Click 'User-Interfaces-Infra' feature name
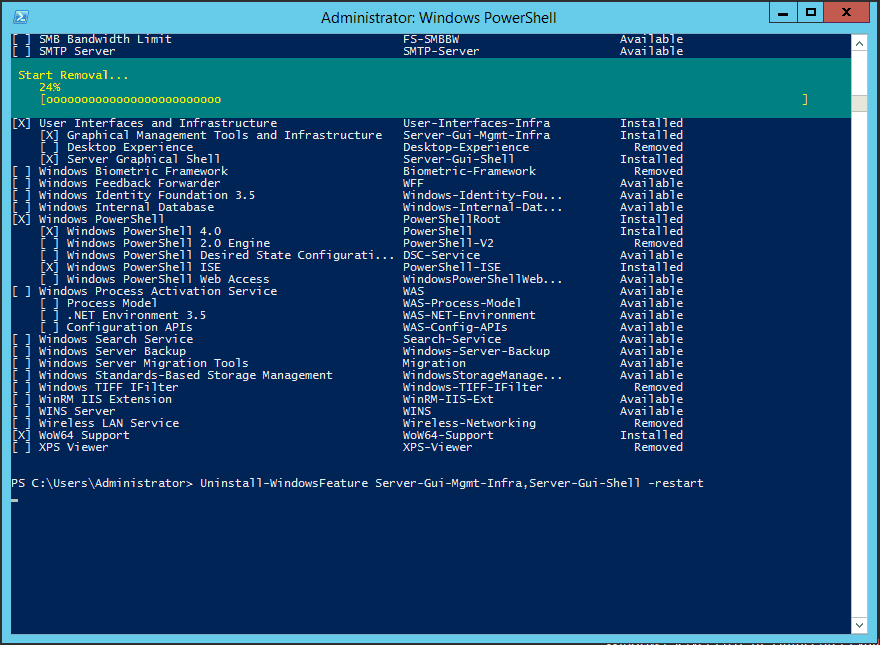This screenshot has height=645, width=880. coord(476,123)
